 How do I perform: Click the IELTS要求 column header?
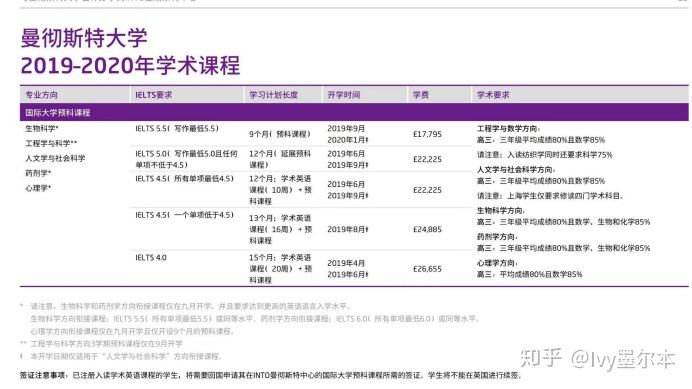pos(154,95)
